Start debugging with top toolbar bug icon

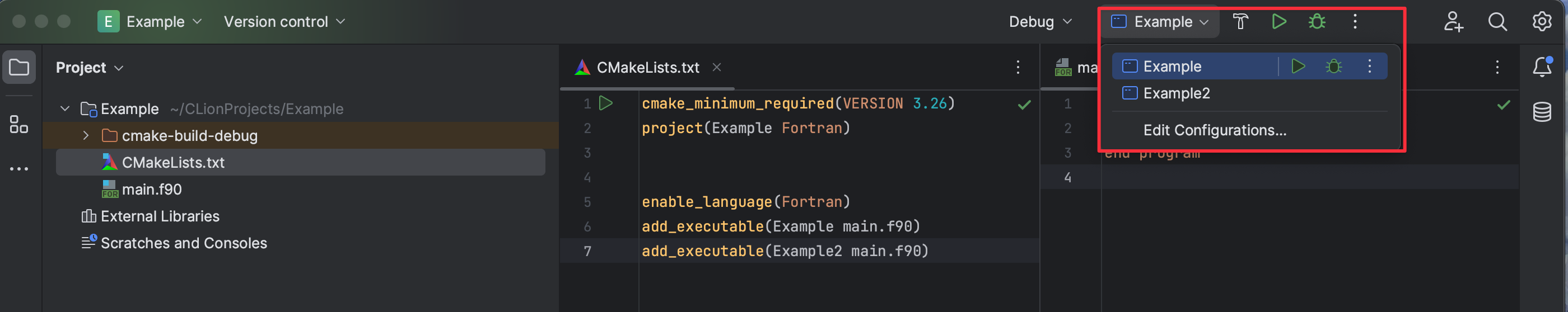(1317, 22)
